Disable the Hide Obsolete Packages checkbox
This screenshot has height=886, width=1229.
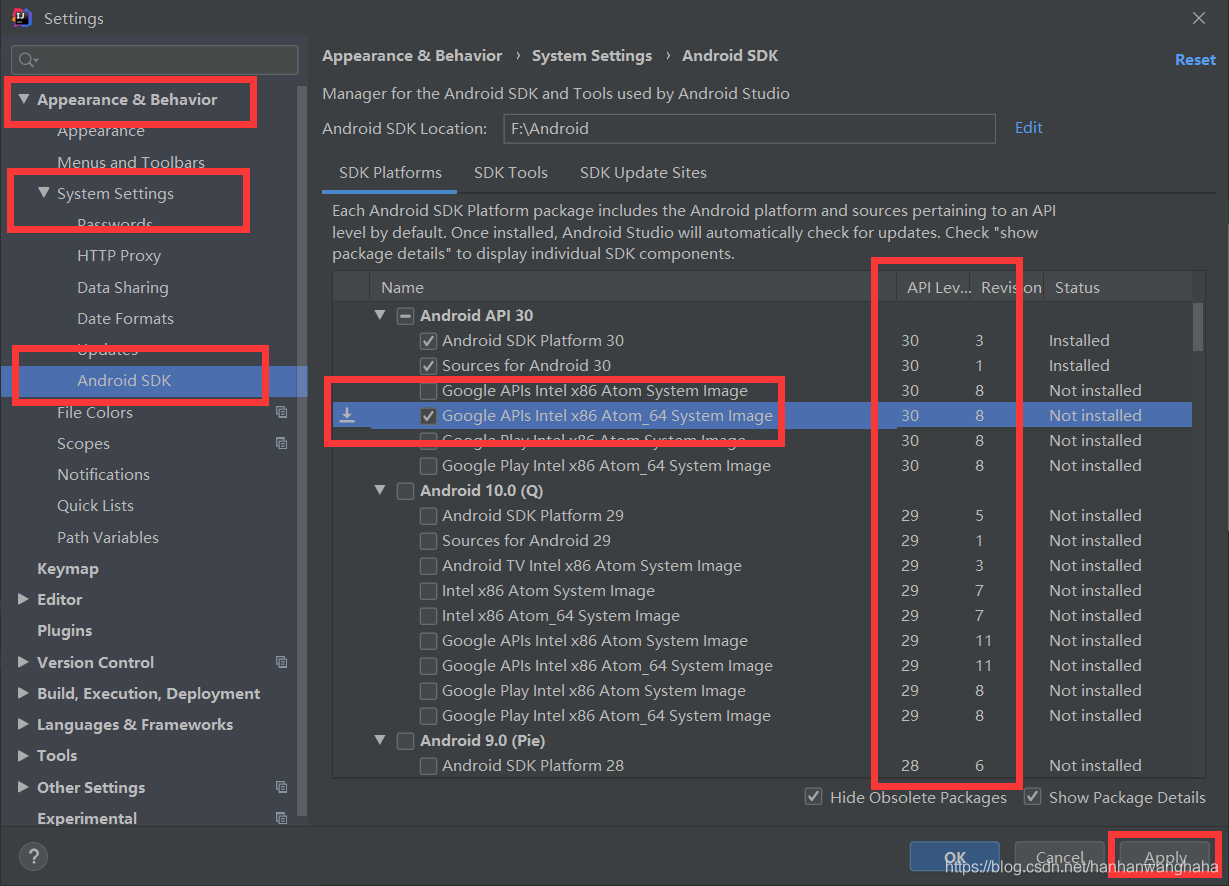tap(814, 797)
